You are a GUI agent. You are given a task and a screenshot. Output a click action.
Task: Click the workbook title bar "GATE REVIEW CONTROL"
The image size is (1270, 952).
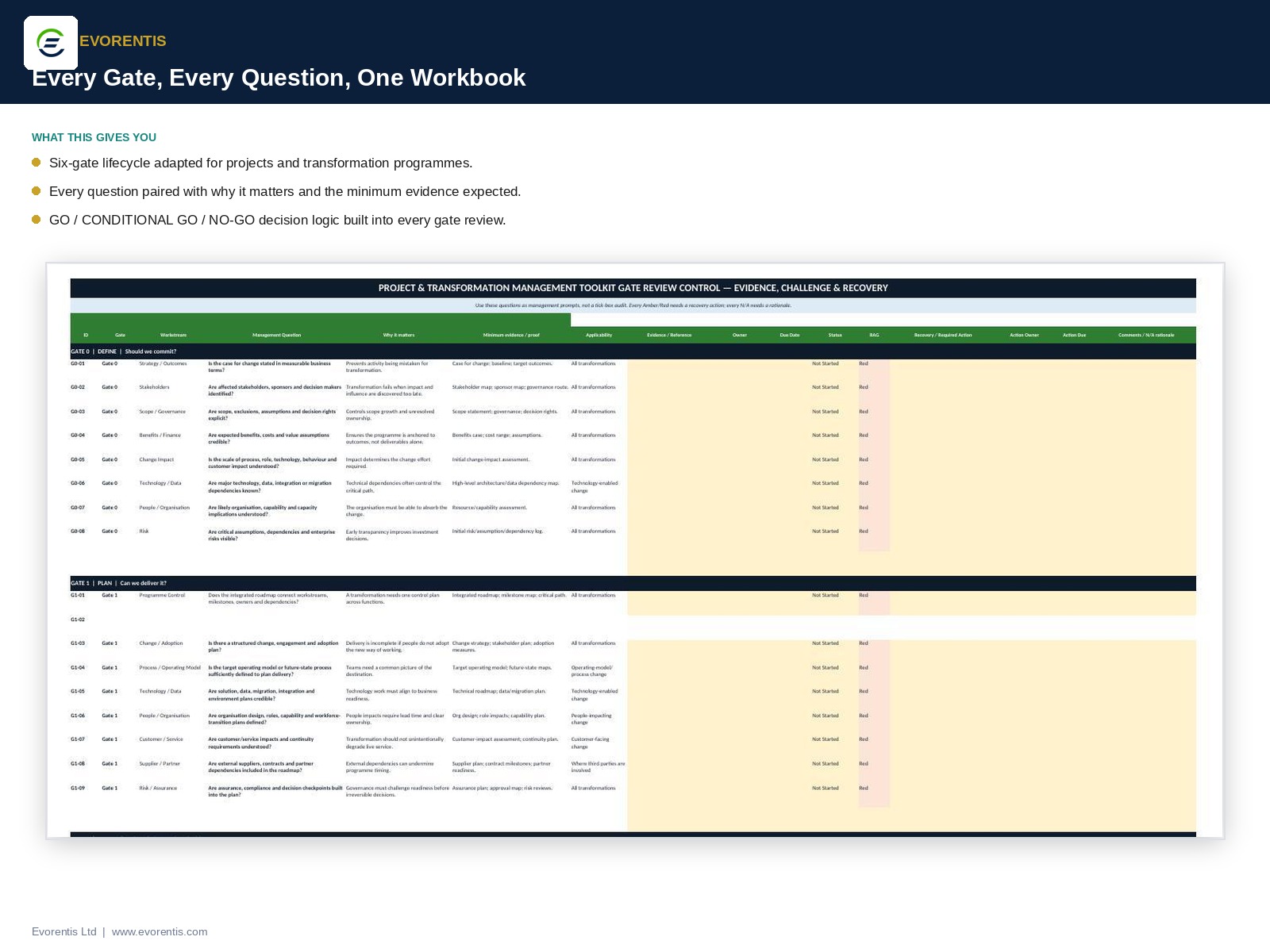pos(633,288)
